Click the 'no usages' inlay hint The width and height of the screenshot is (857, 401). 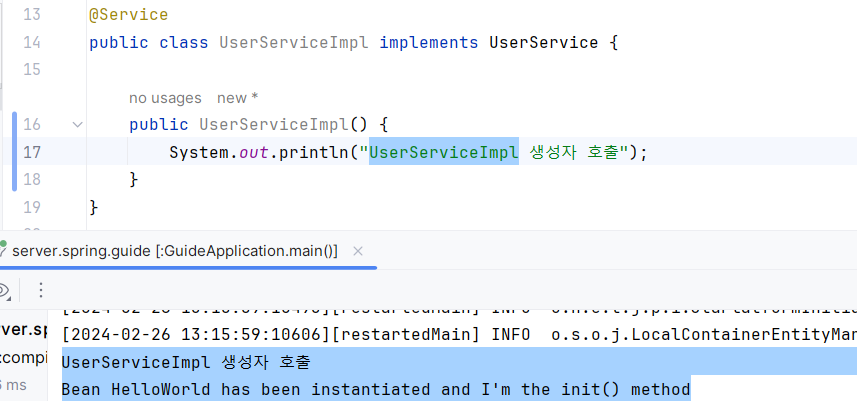pos(165,98)
